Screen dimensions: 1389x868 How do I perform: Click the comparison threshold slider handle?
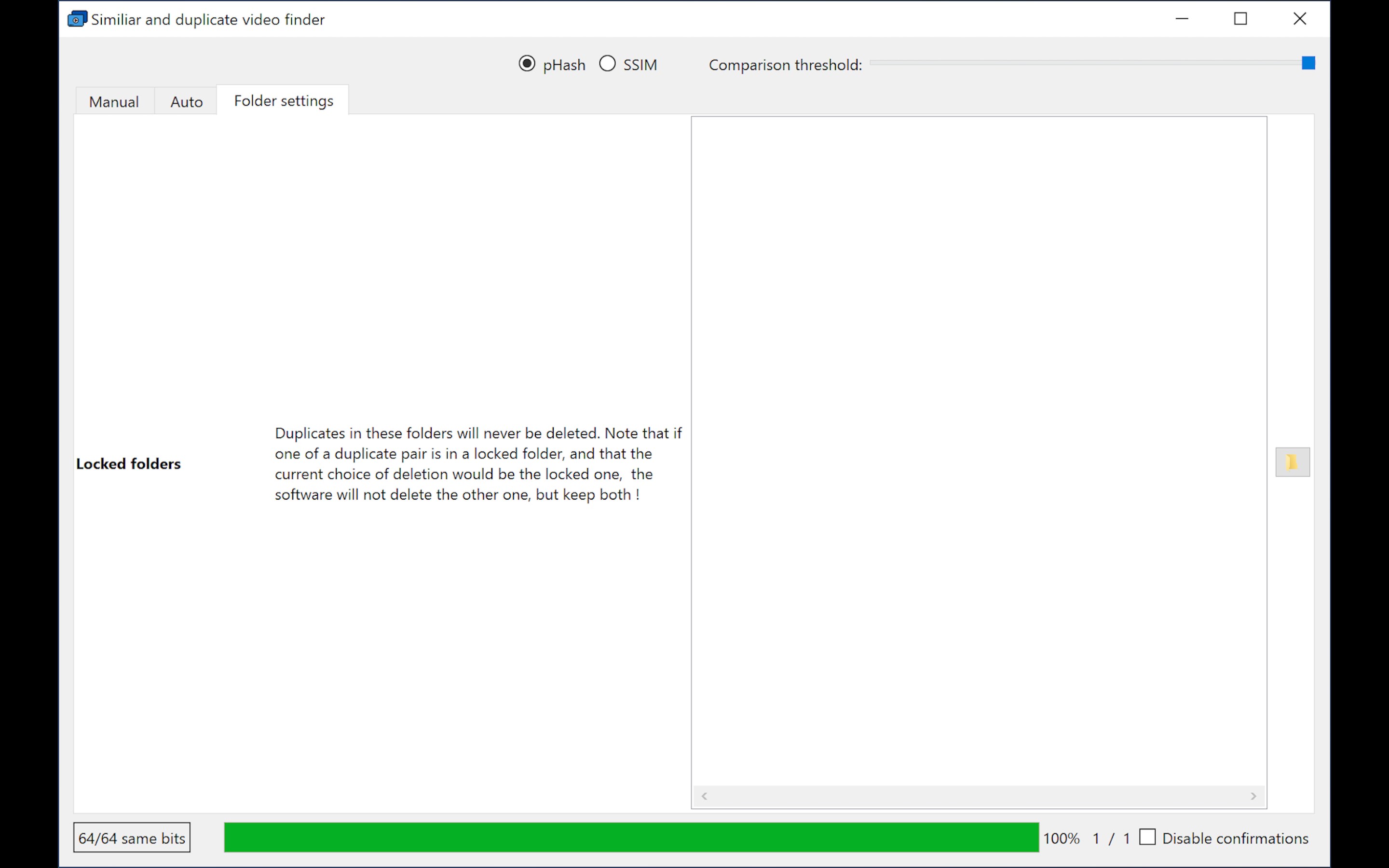click(x=1308, y=63)
